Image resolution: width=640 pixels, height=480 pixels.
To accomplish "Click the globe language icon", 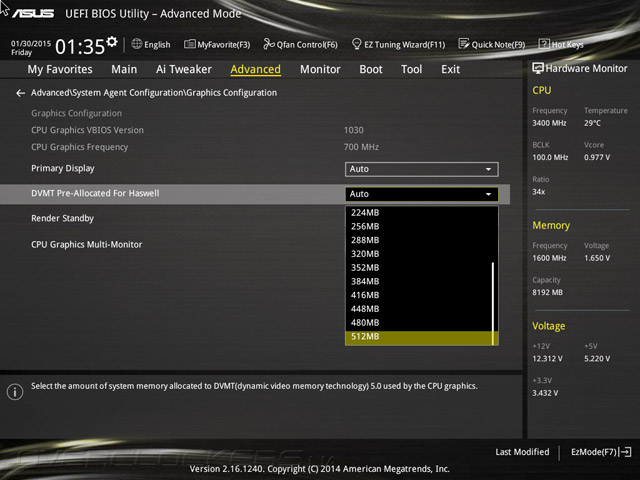I will tap(137, 44).
